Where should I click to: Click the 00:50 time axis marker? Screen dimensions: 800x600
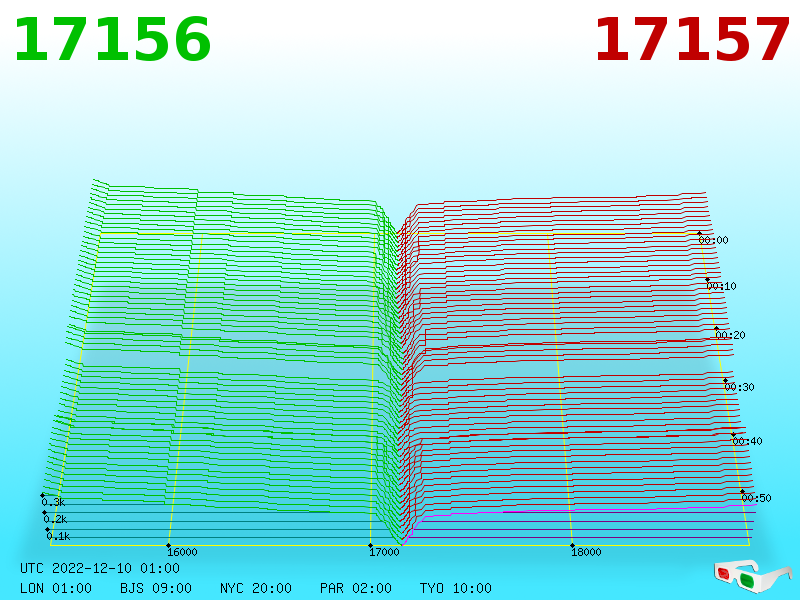point(757,498)
